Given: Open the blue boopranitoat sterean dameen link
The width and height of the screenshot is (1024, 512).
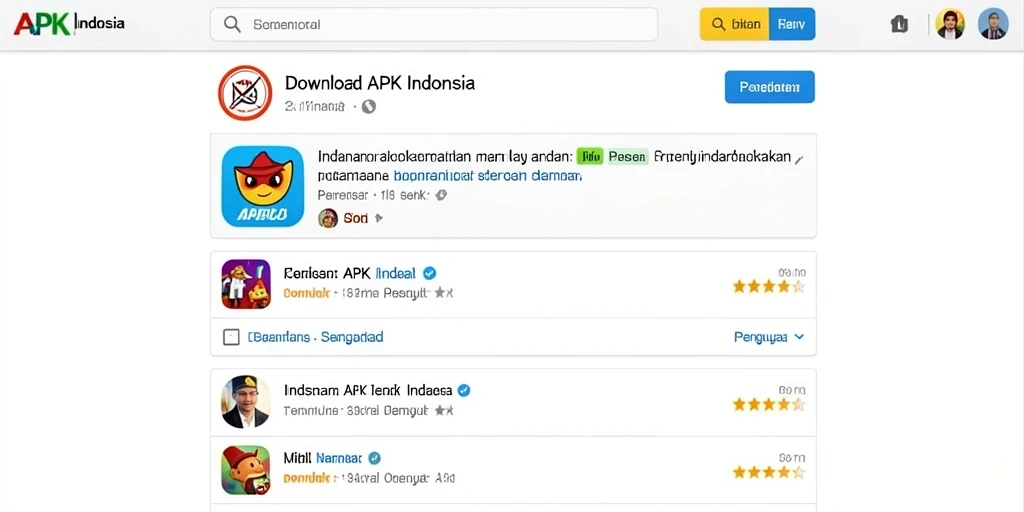Looking at the screenshot, I should [x=487, y=176].
